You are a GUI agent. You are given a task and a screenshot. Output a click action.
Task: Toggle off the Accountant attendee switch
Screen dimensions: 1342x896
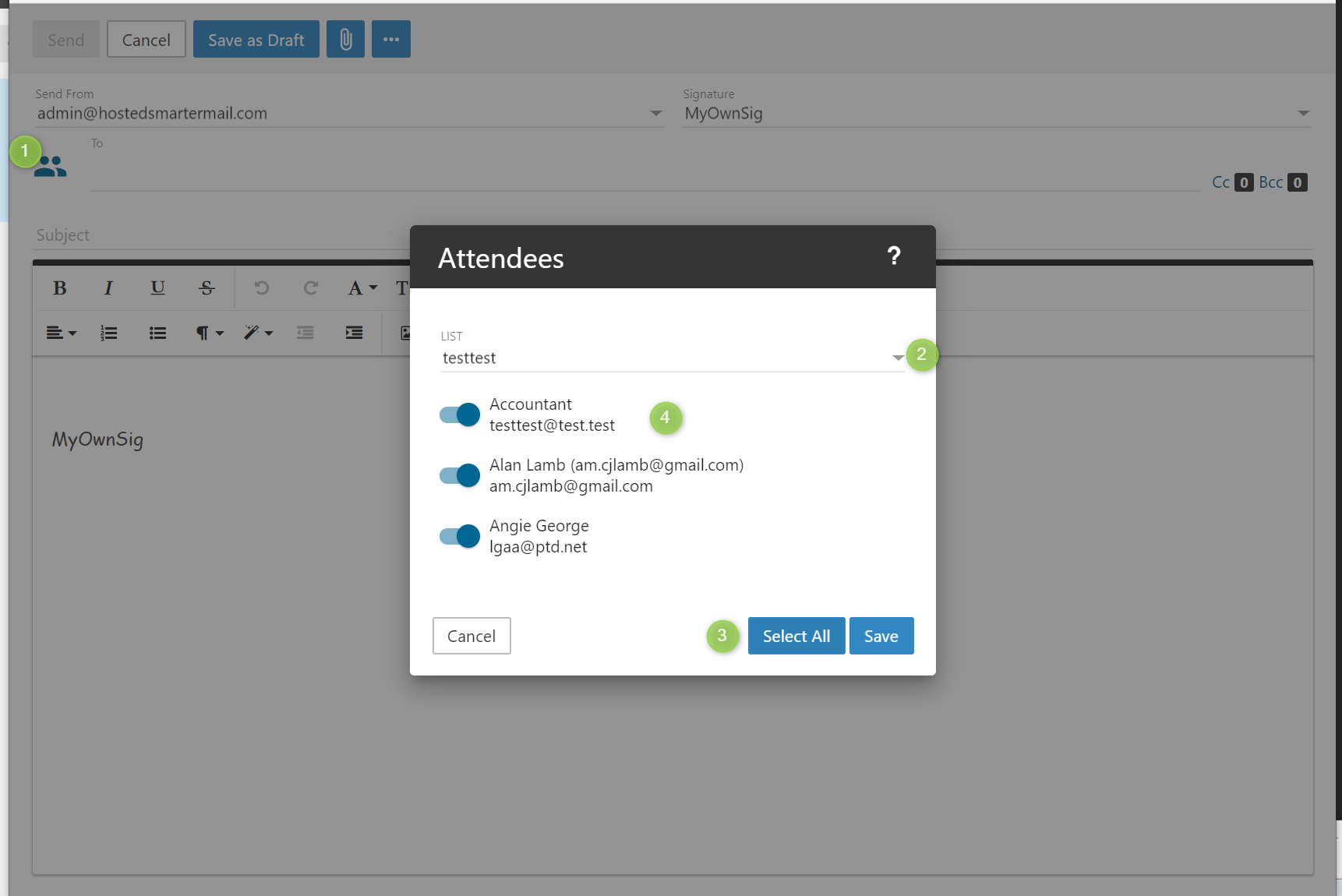460,414
